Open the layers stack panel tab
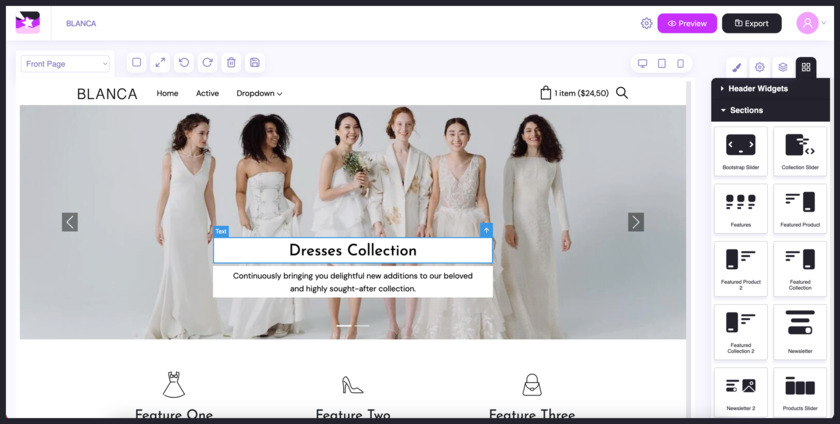The height and width of the screenshot is (424, 840). click(783, 68)
